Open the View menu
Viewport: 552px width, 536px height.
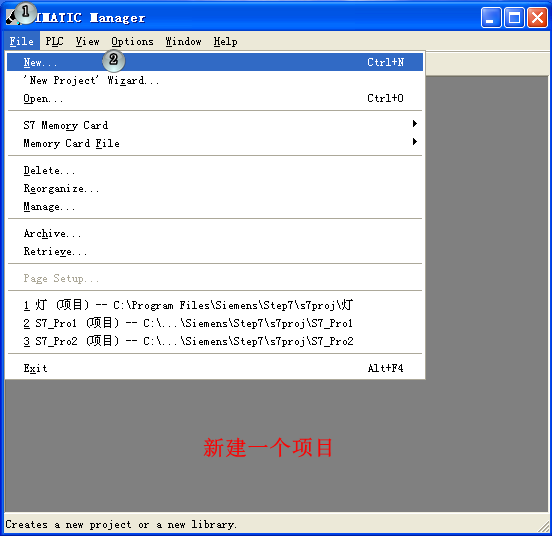(x=87, y=41)
